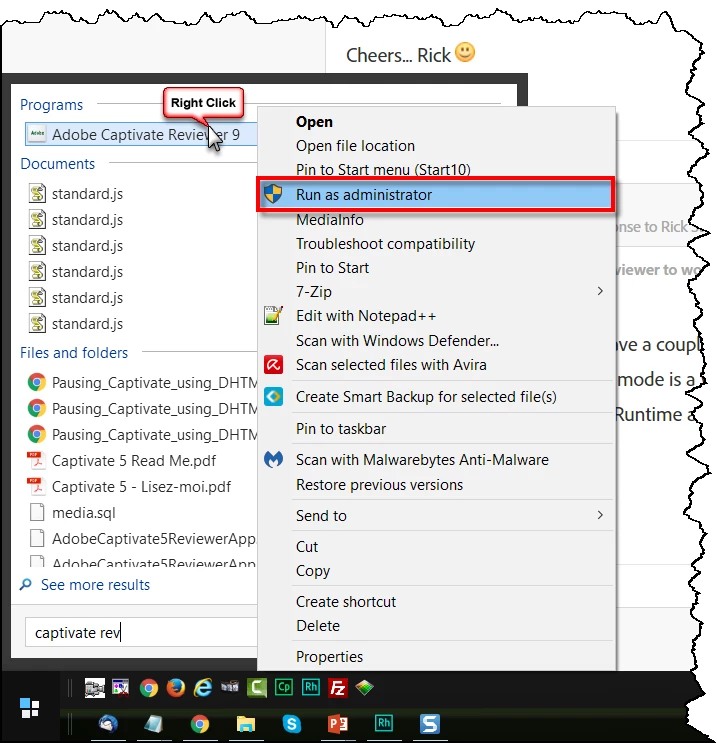This screenshot has width=717, height=743.
Task: Open File Explorer from the taskbar
Action: (x=245, y=724)
